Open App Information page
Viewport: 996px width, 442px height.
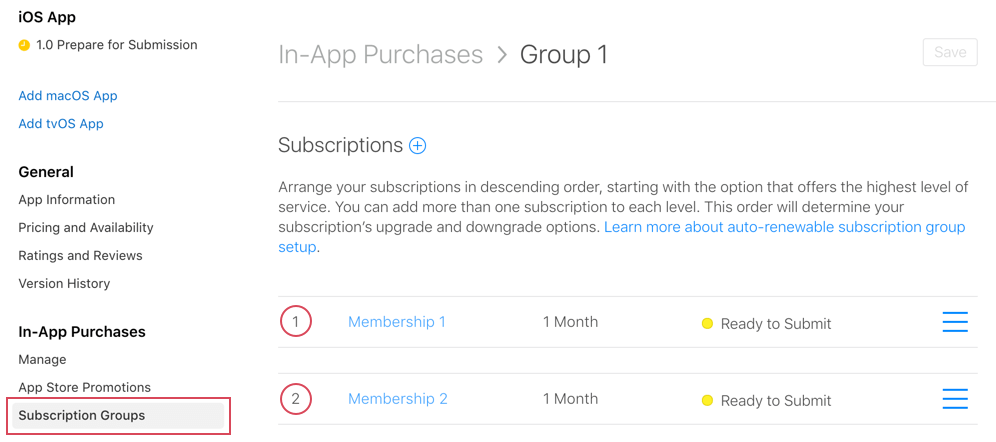click(66, 199)
